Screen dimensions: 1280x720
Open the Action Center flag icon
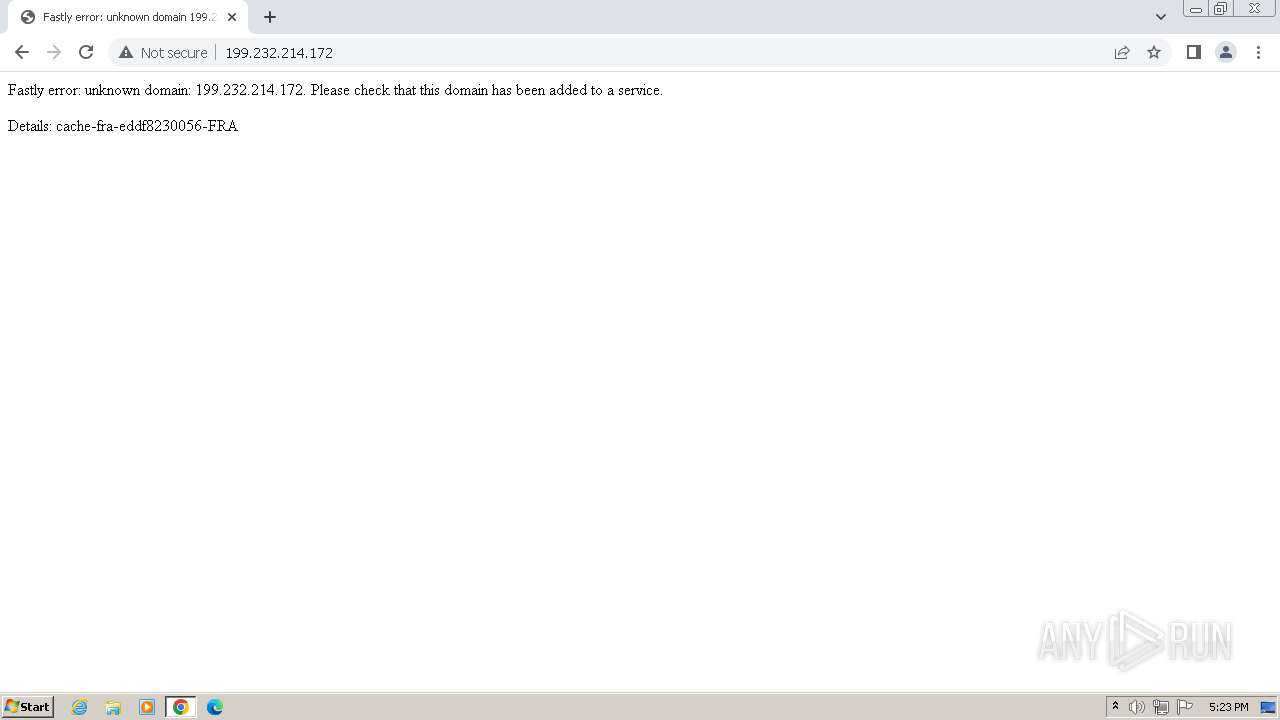(x=1185, y=707)
